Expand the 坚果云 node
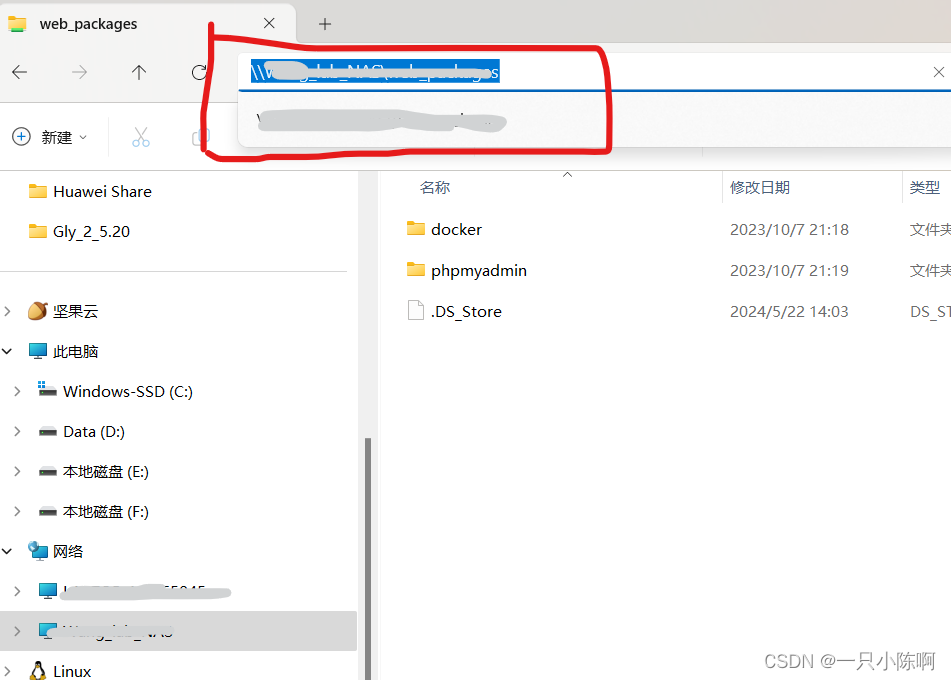Image resolution: width=951 pixels, height=680 pixels. point(7,311)
